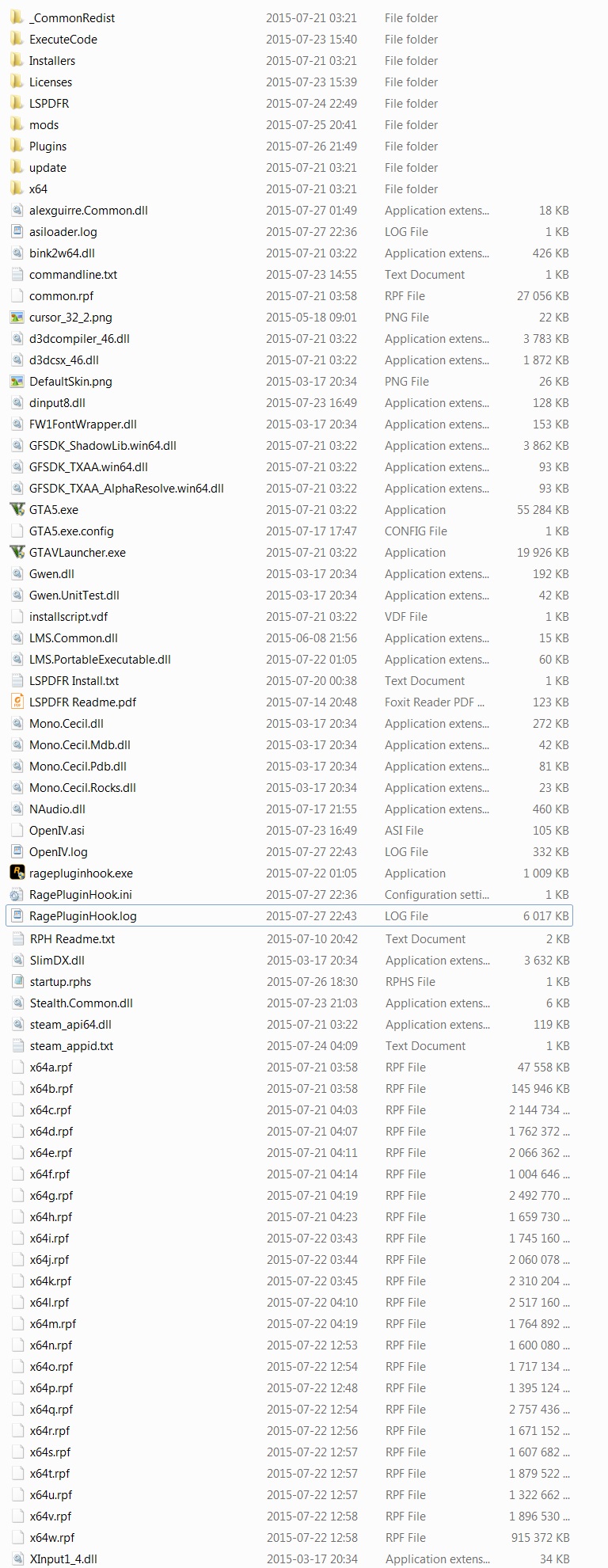Select installscript.vdf file name
The width and height of the screenshot is (608, 1568).
(x=69, y=617)
